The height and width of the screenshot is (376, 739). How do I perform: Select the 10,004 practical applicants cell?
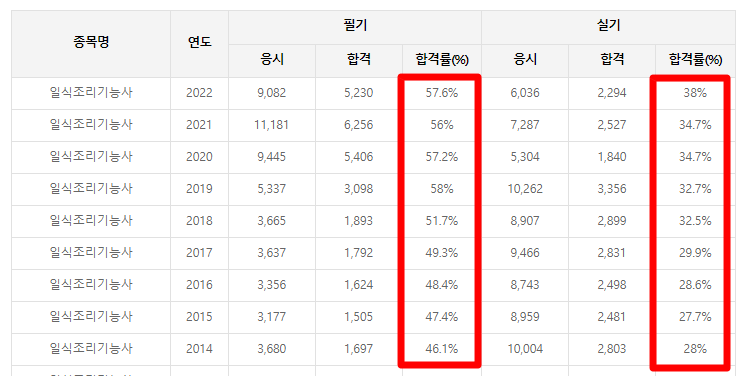525,349
